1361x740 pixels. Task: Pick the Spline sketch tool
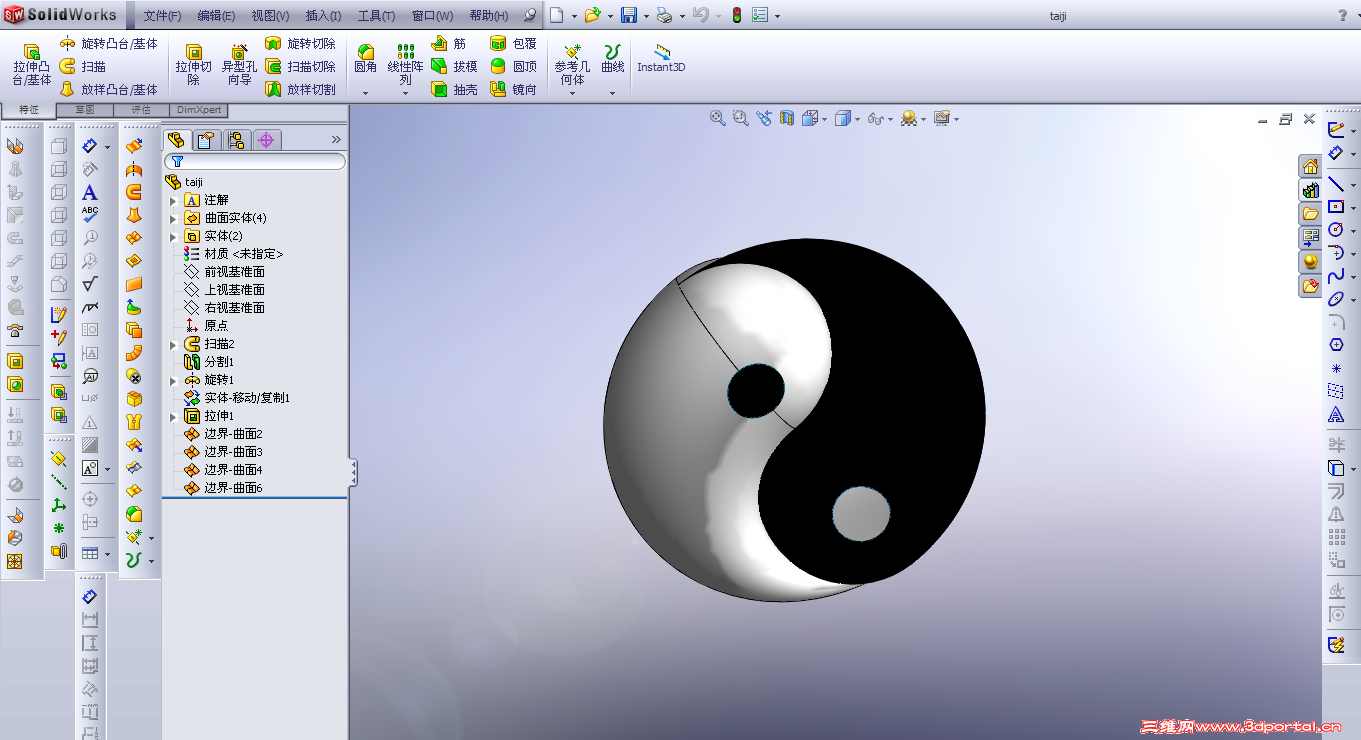coord(1336,276)
